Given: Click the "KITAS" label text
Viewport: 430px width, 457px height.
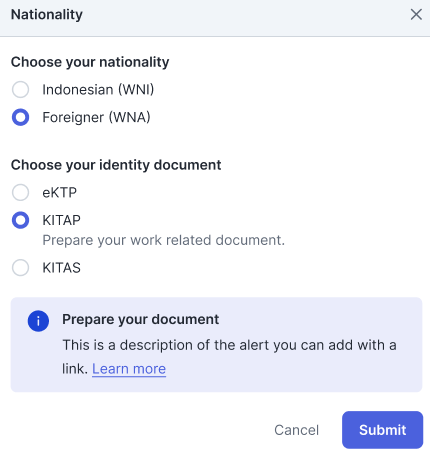Looking at the screenshot, I should pos(61,268).
